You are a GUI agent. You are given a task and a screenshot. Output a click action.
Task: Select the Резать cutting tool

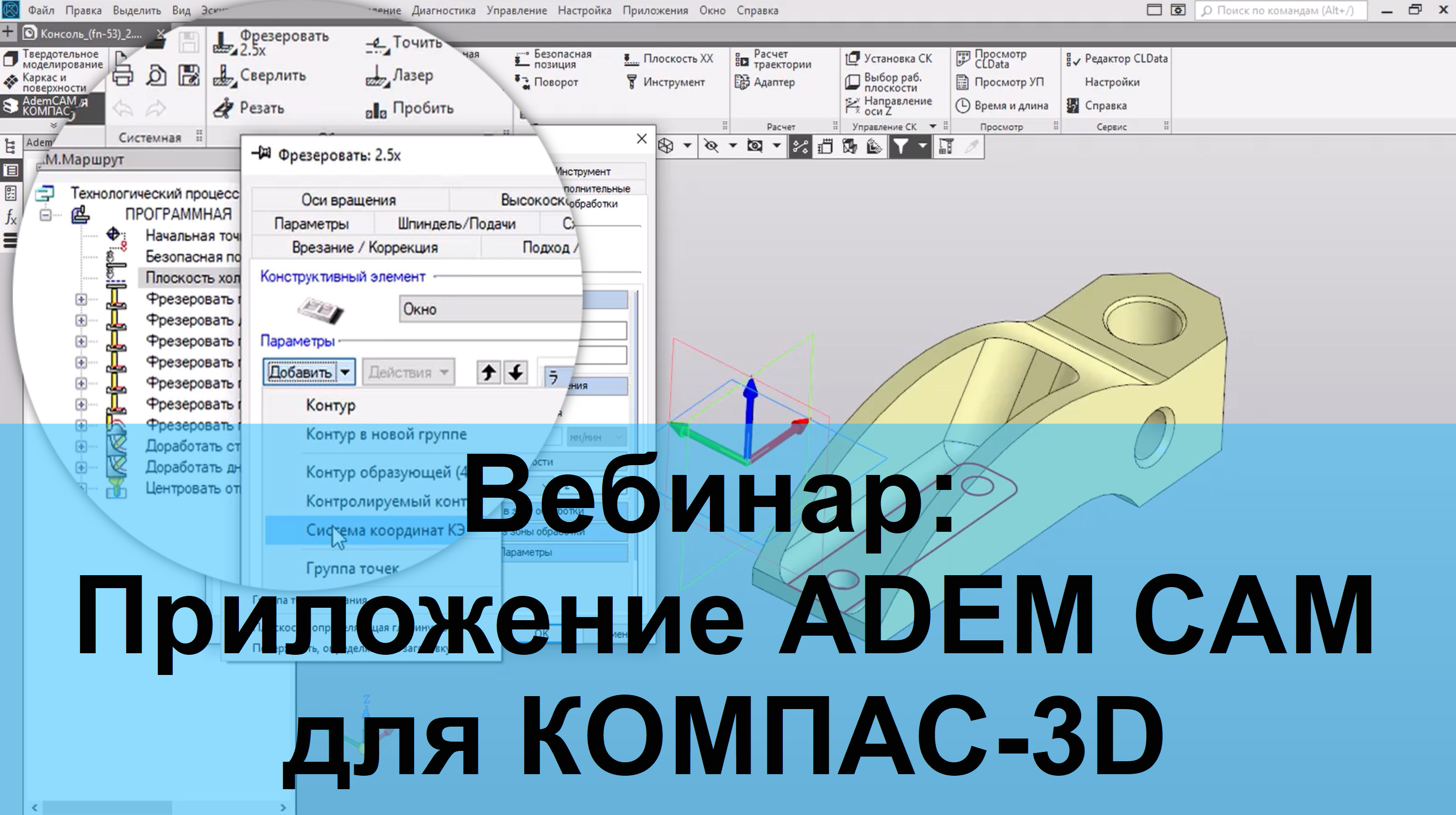[x=249, y=108]
